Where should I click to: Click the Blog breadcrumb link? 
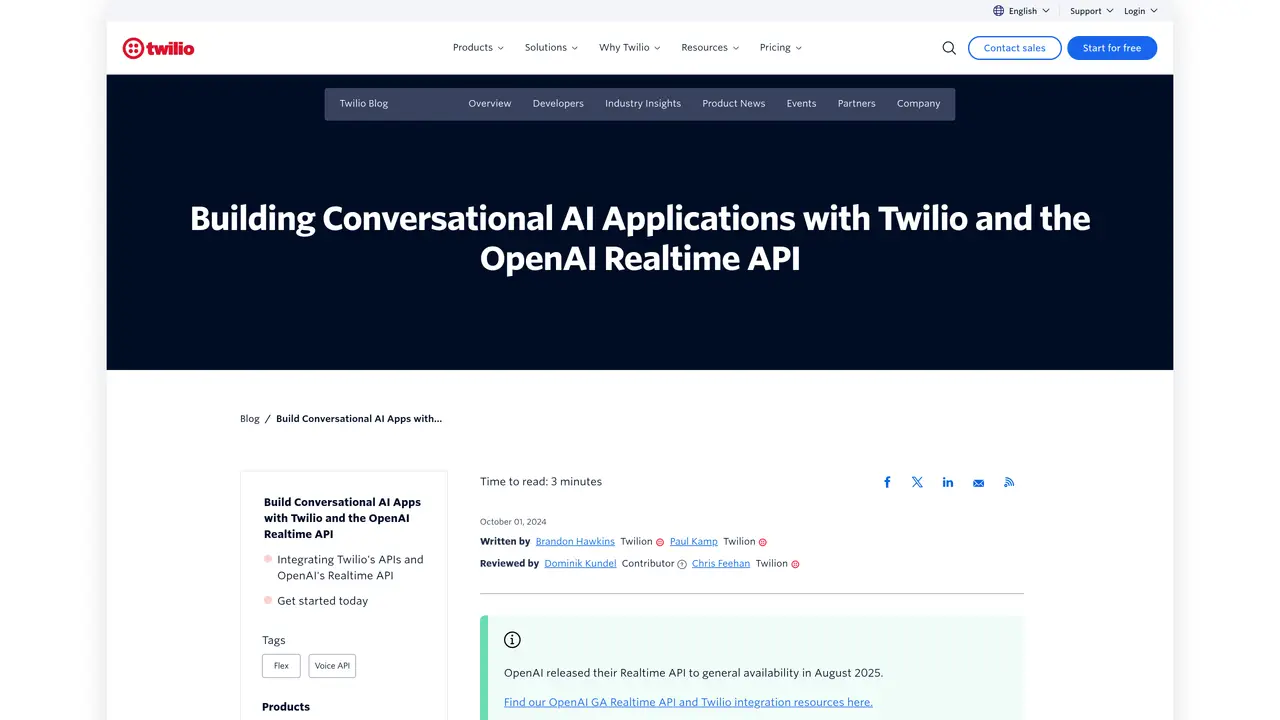(x=250, y=419)
